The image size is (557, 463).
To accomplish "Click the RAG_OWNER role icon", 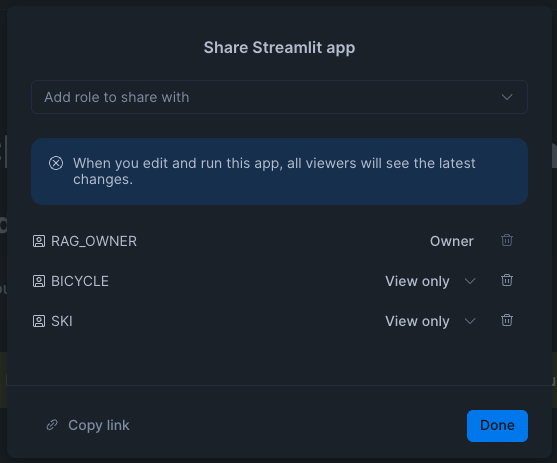I will point(39,241).
